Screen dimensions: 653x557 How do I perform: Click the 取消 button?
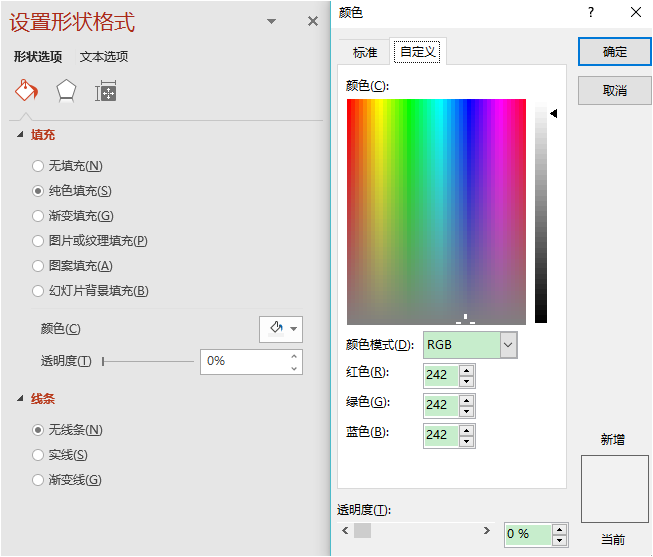tap(614, 91)
